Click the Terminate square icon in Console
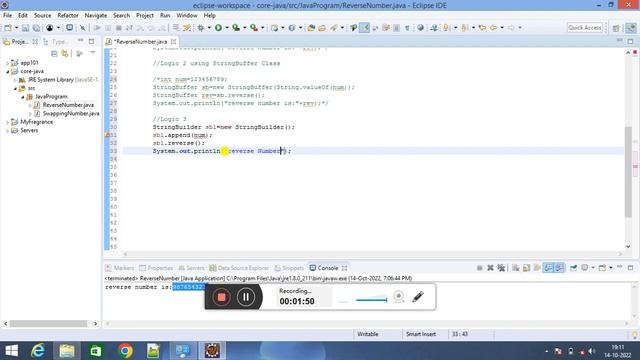This screenshot has height=360, width=640. (480, 268)
